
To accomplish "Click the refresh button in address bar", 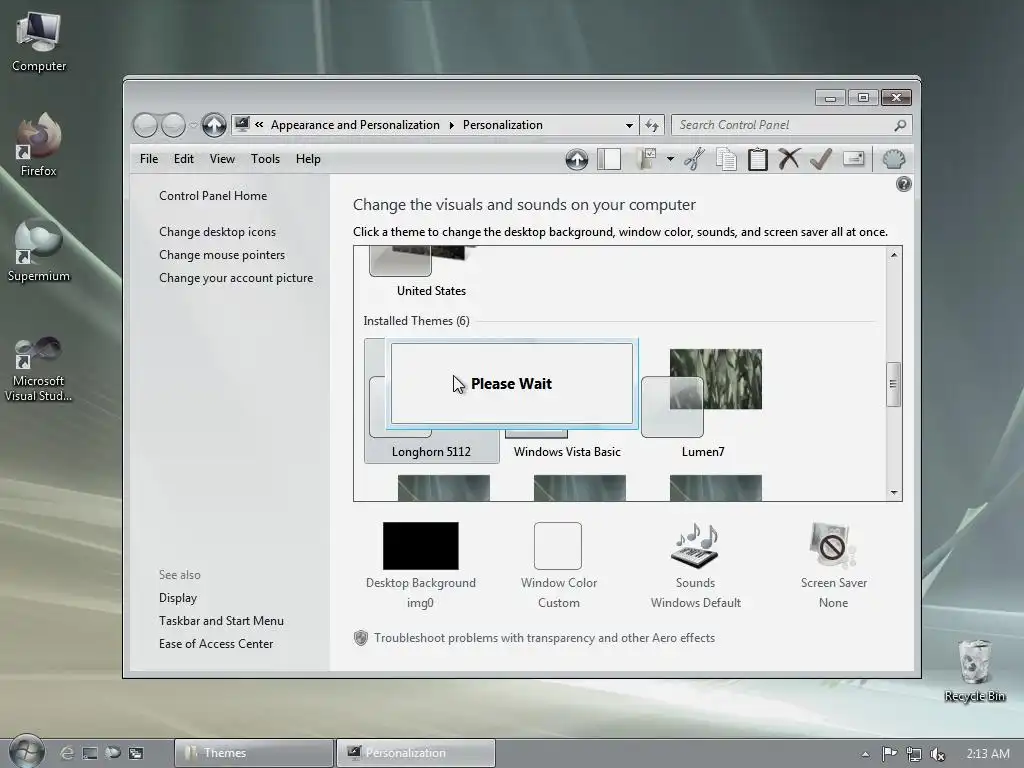I will (x=652, y=125).
